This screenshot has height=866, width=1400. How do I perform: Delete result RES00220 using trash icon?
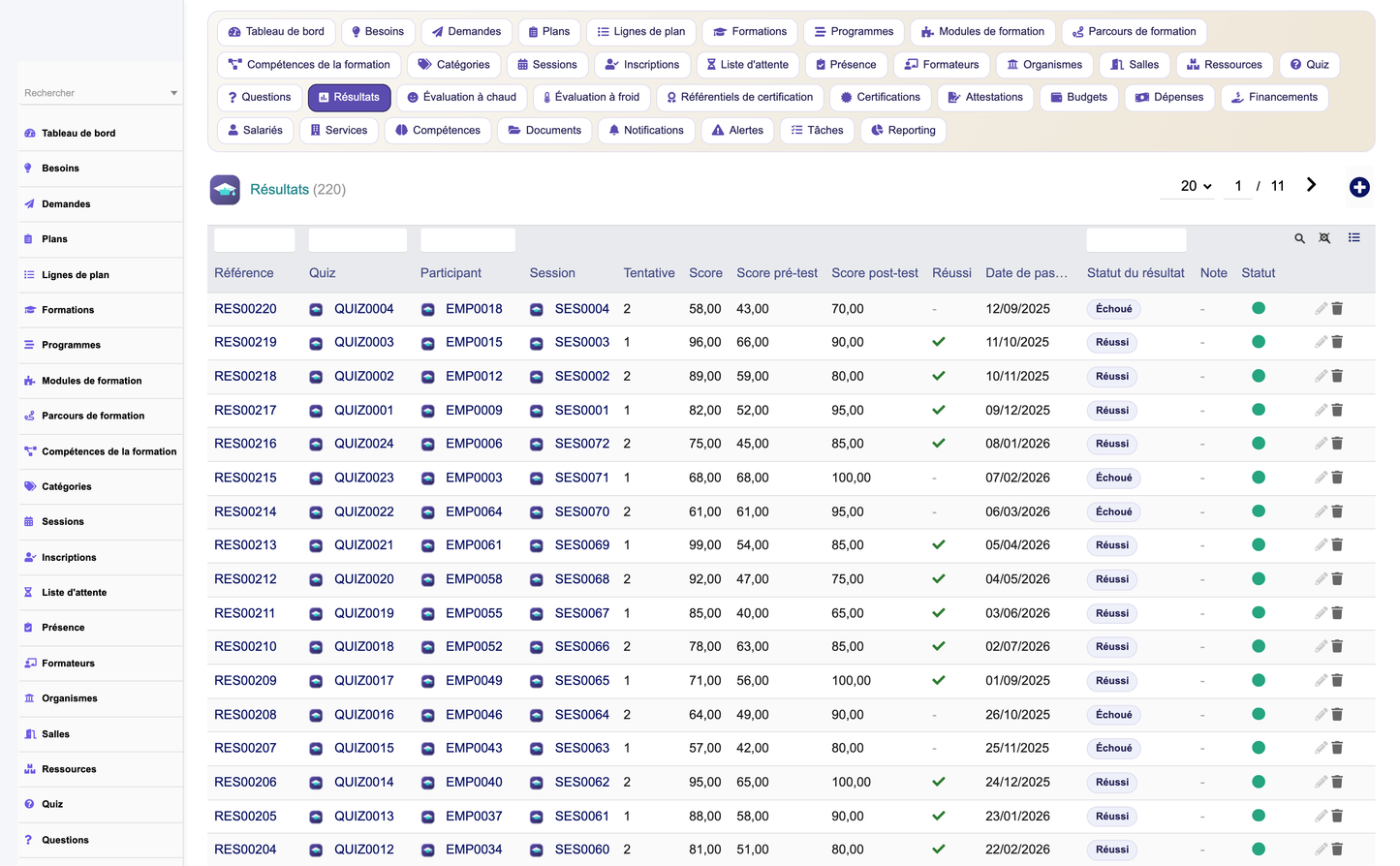pyautogui.click(x=1337, y=308)
